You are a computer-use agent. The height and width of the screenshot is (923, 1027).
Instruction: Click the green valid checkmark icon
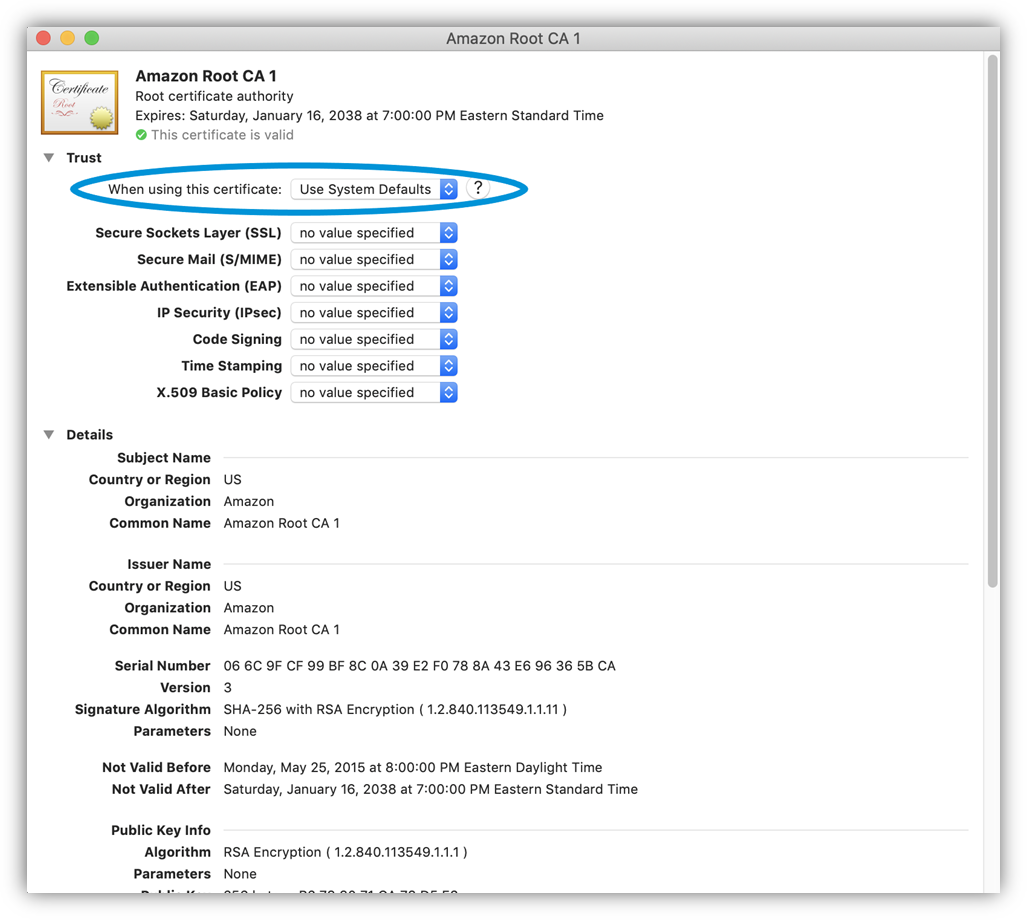tap(141, 135)
